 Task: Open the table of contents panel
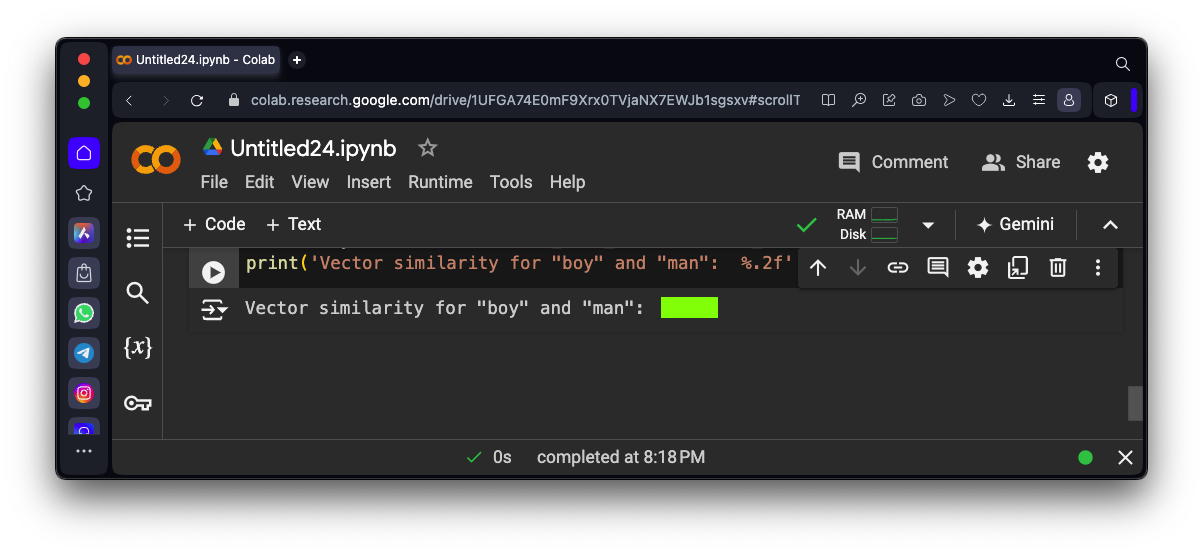138,238
